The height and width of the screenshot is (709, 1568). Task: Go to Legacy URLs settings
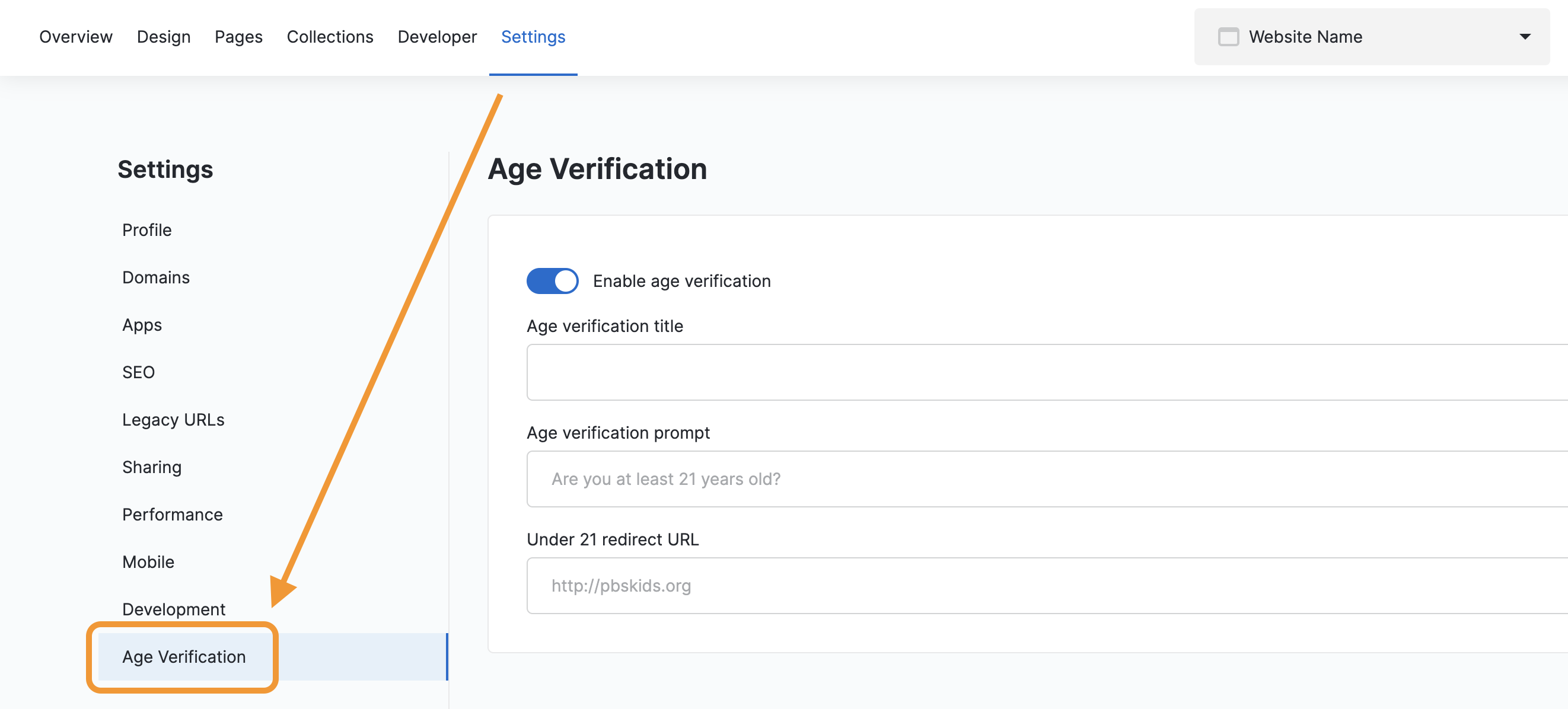173,420
